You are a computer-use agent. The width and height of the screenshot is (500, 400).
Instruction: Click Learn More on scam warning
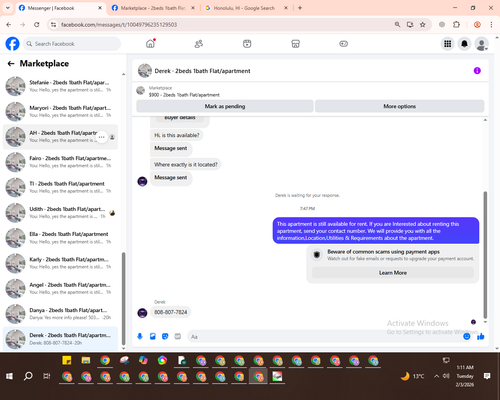coord(393,273)
